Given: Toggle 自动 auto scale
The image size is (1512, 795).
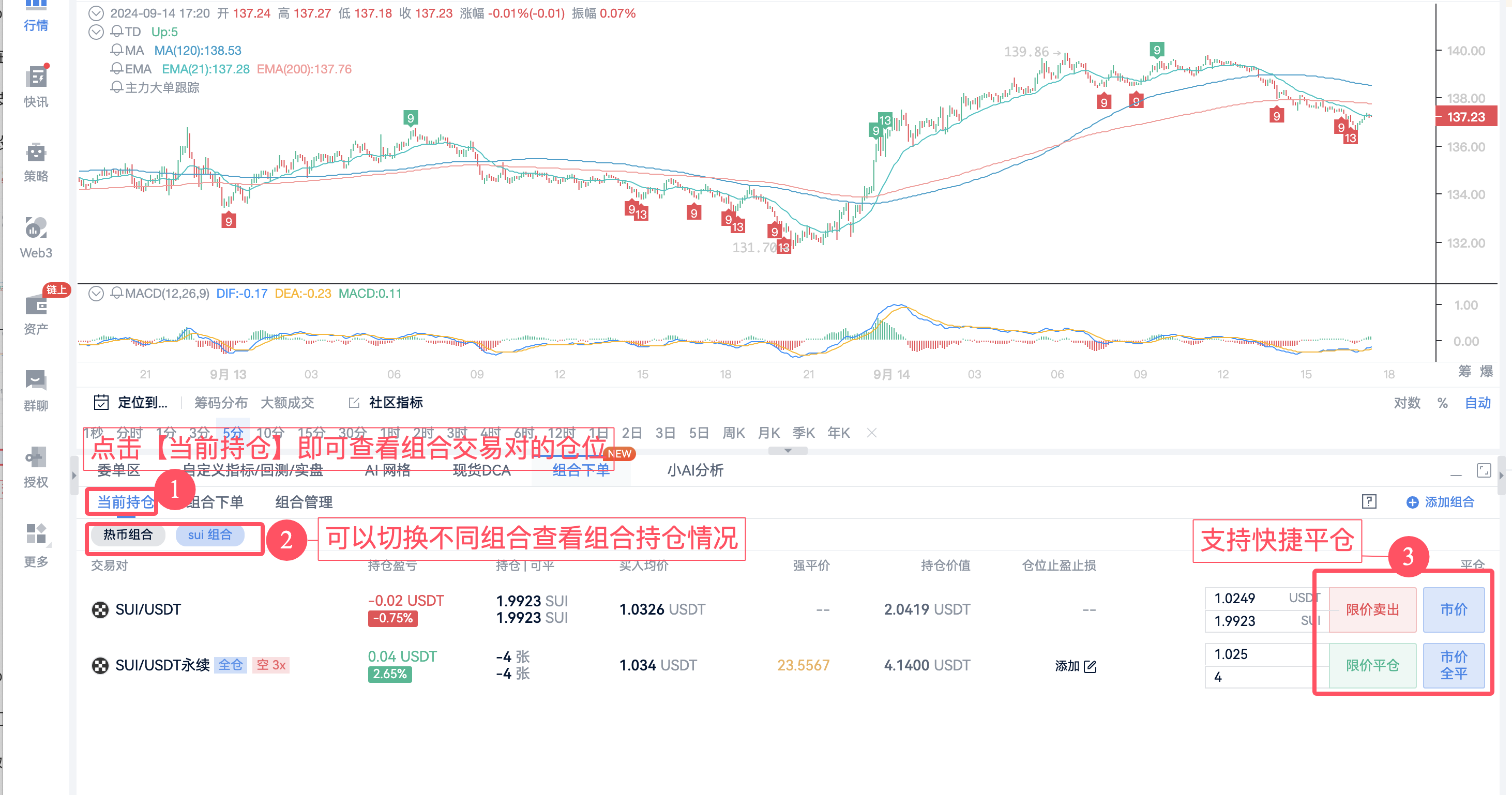Looking at the screenshot, I should [1477, 403].
